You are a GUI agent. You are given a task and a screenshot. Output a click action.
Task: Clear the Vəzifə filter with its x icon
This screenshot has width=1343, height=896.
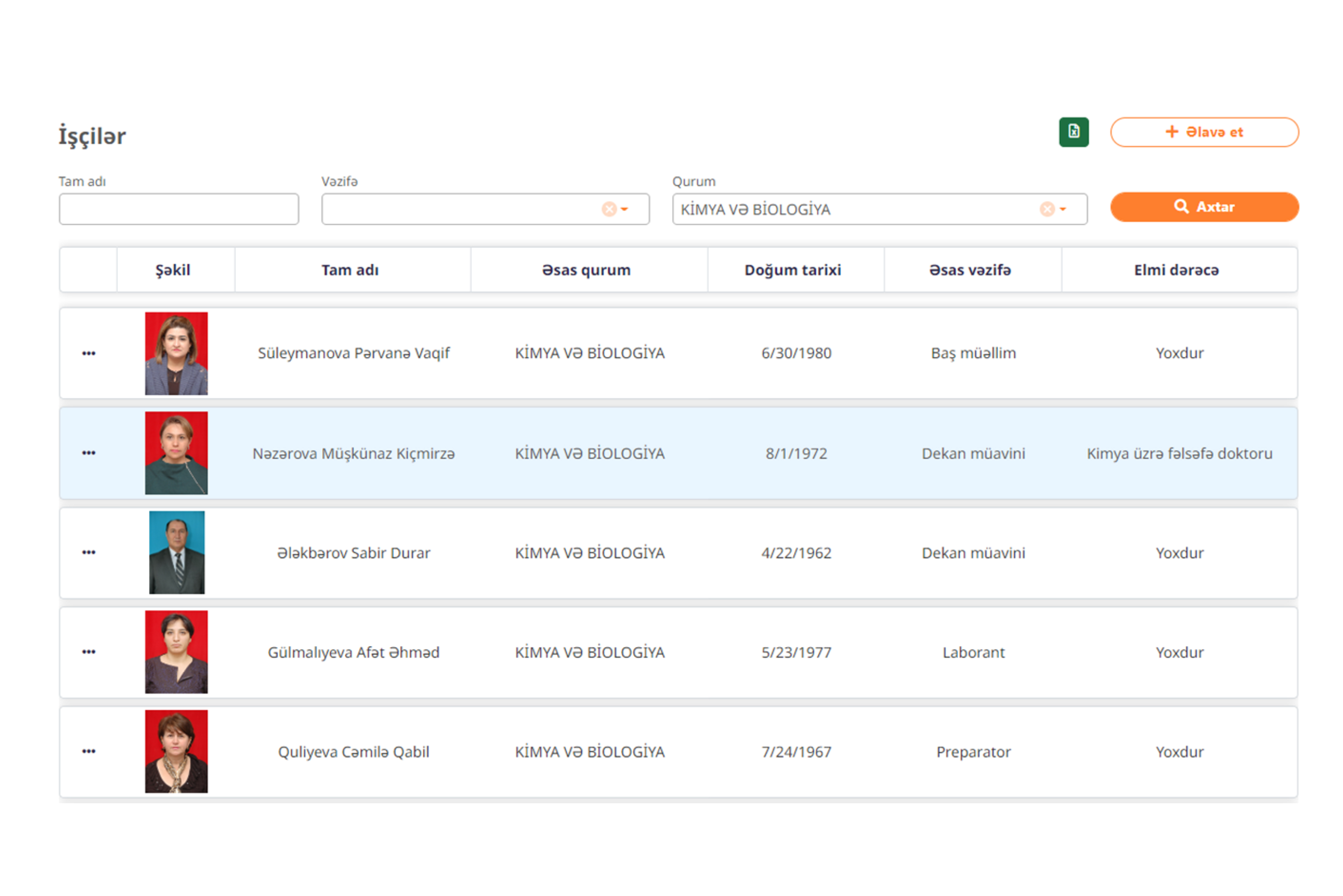pos(609,209)
